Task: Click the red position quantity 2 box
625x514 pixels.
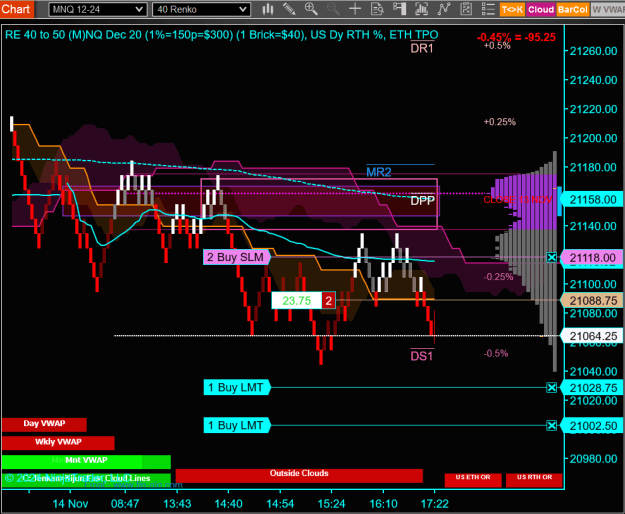Action: 328,300
